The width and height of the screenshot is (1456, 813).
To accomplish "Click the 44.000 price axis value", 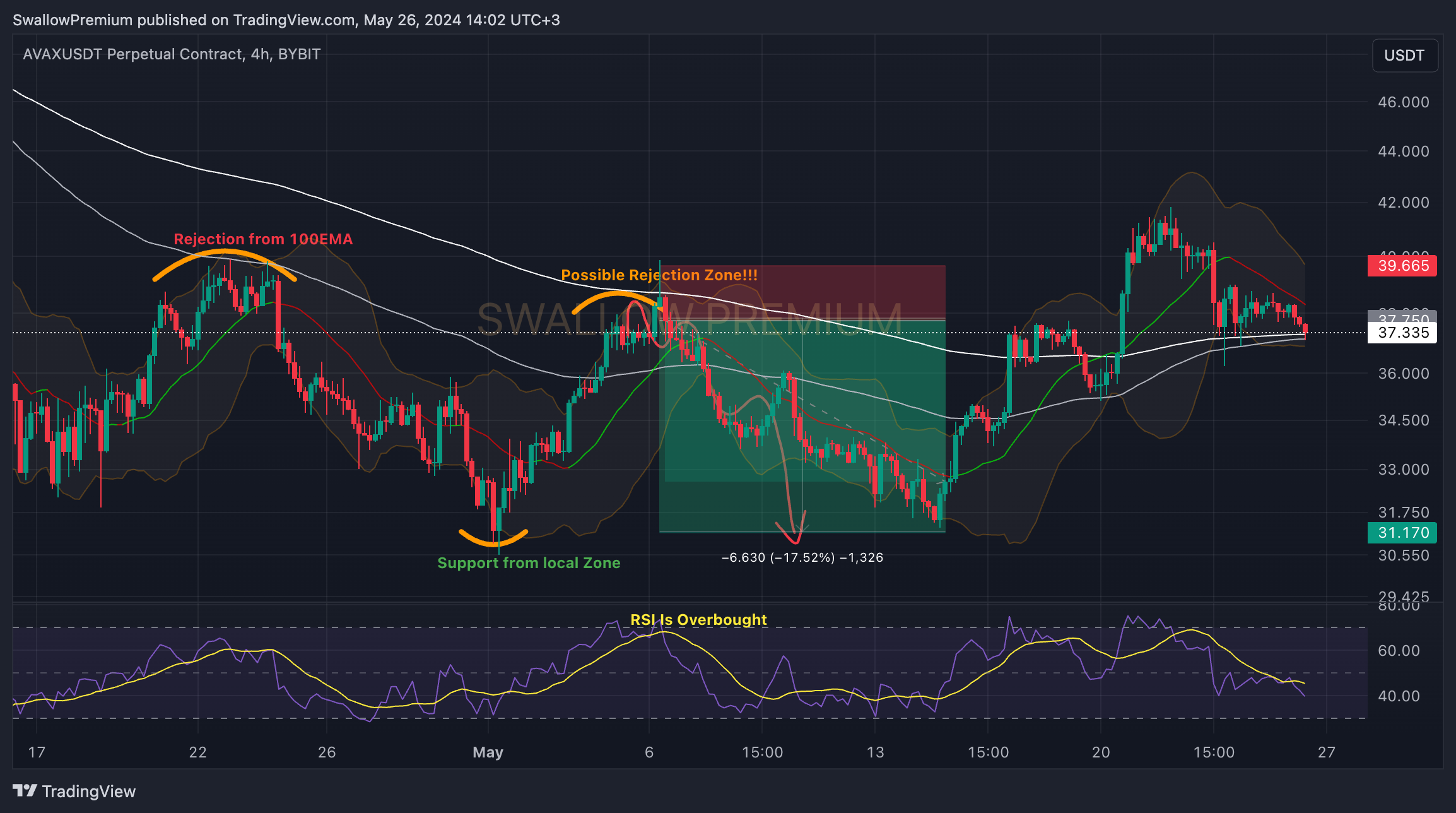I will 1404,151.
